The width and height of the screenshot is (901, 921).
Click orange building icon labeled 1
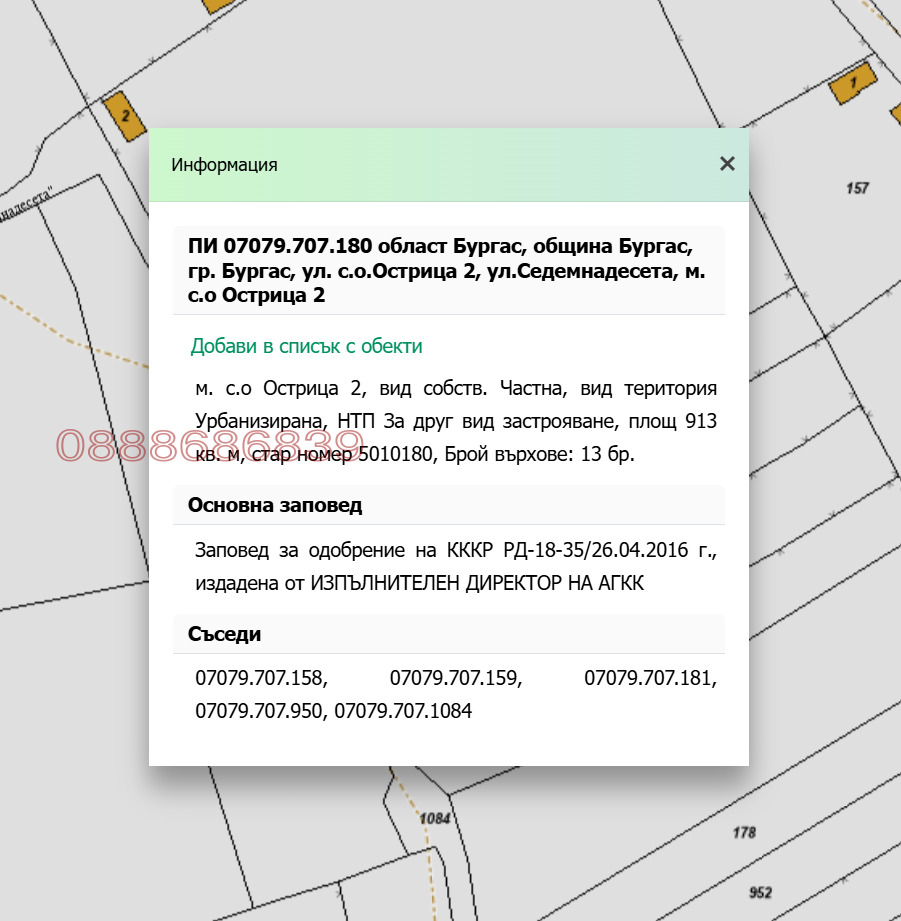851,85
